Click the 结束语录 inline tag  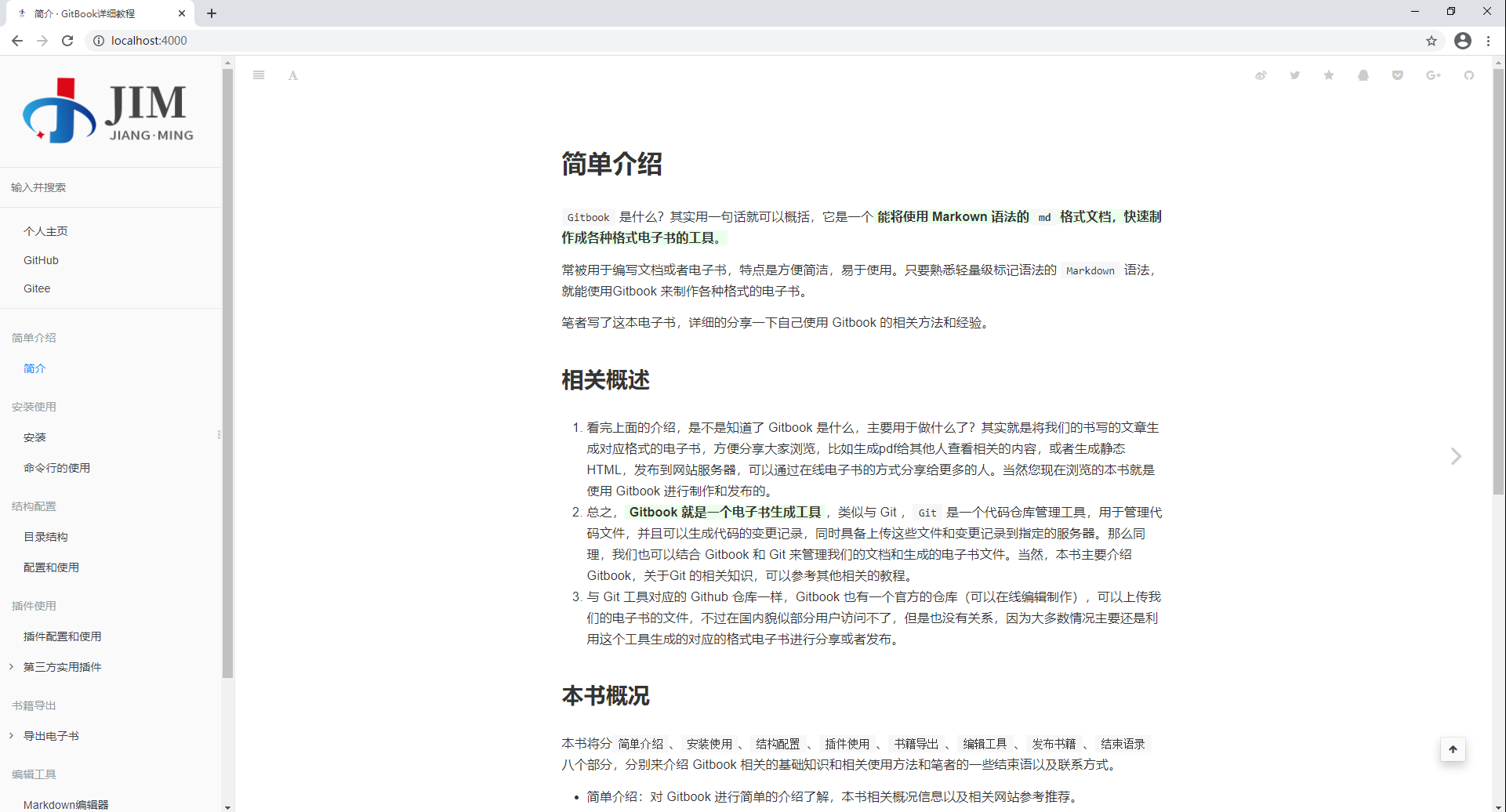(1123, 744)
